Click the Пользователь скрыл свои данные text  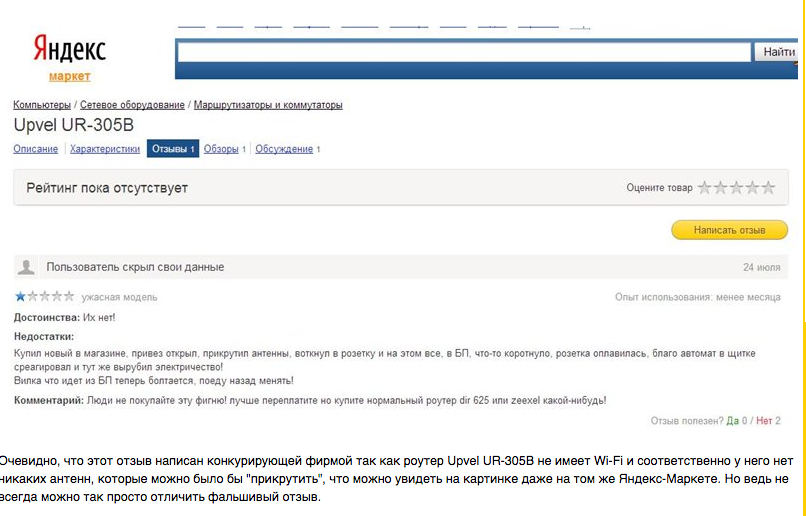[x=135, y=267]
